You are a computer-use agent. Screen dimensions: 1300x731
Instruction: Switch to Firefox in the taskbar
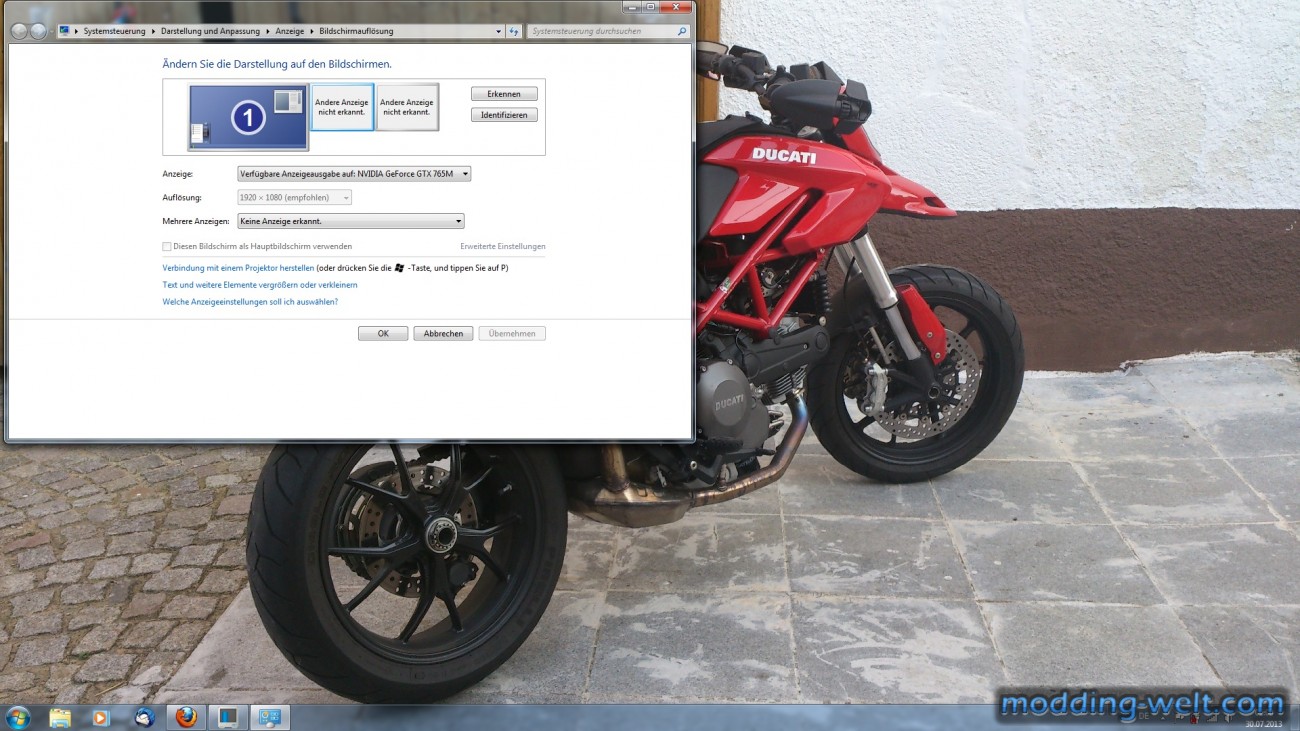click(186, 717)
